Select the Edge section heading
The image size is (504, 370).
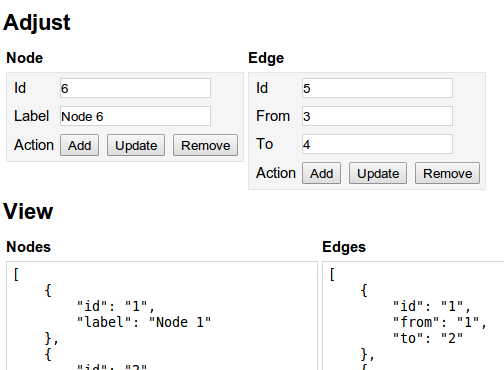coord(266,58)
